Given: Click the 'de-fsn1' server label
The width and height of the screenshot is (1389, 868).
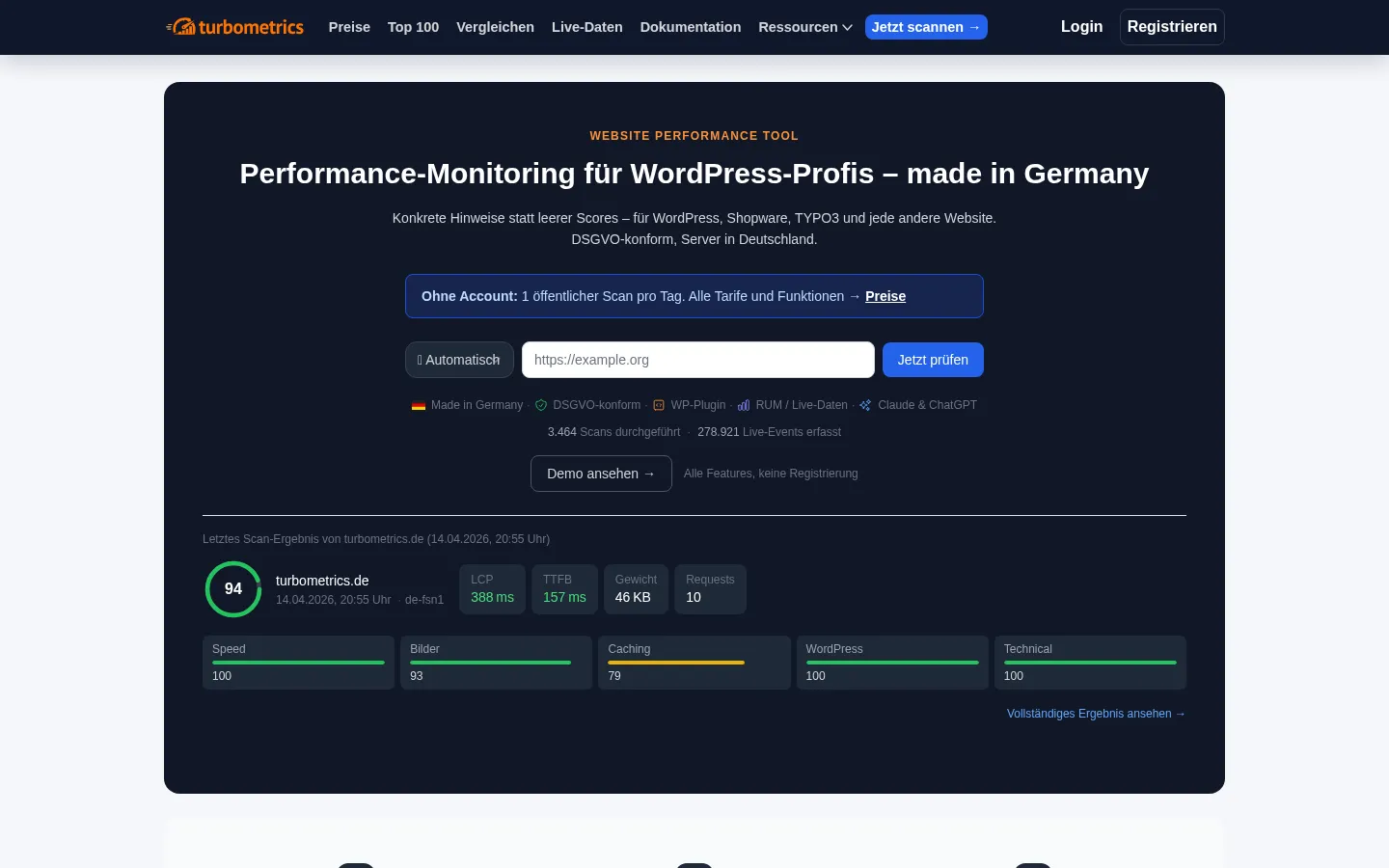Looking at the screenshot, I should click(424, 600).
